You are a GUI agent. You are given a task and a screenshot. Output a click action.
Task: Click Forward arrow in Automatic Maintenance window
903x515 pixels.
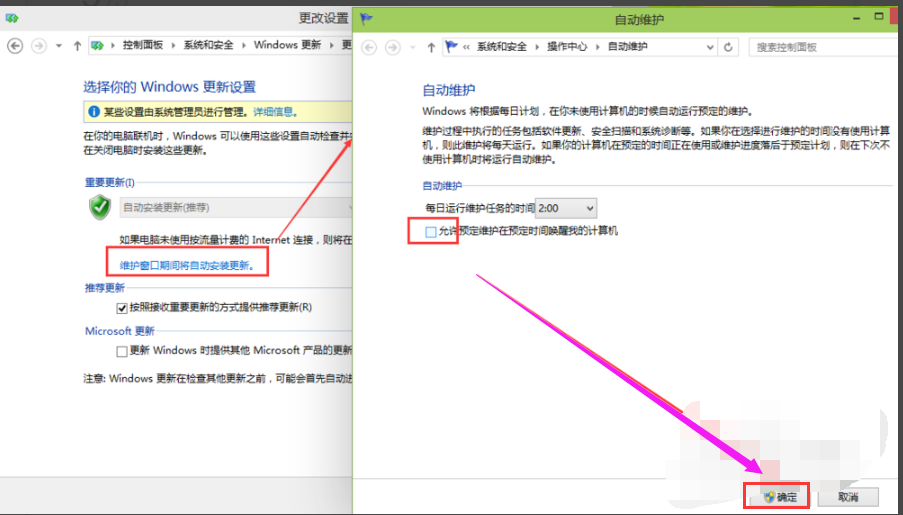coord(393,47)
